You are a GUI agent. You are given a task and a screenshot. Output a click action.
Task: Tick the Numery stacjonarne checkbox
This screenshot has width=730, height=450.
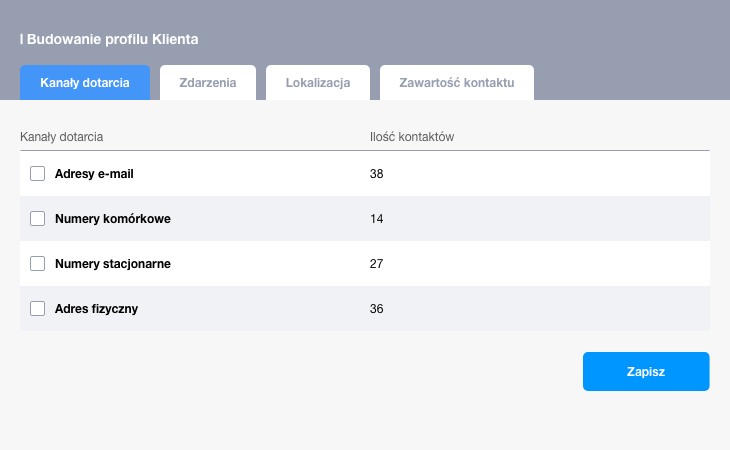pos(38,263)
